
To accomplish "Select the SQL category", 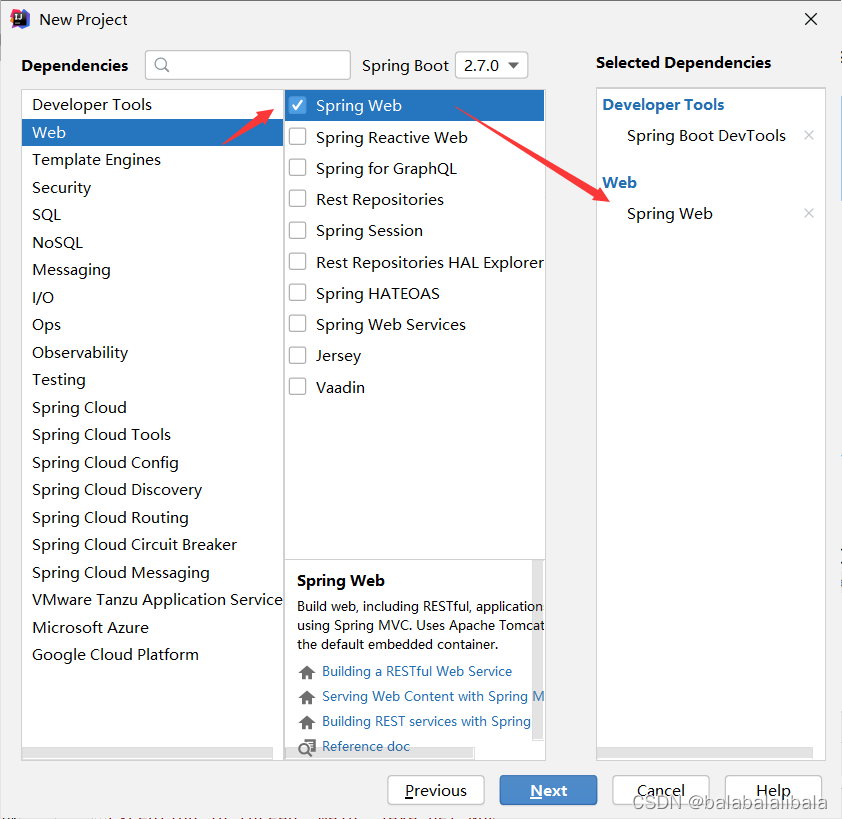I will (153, 215).
